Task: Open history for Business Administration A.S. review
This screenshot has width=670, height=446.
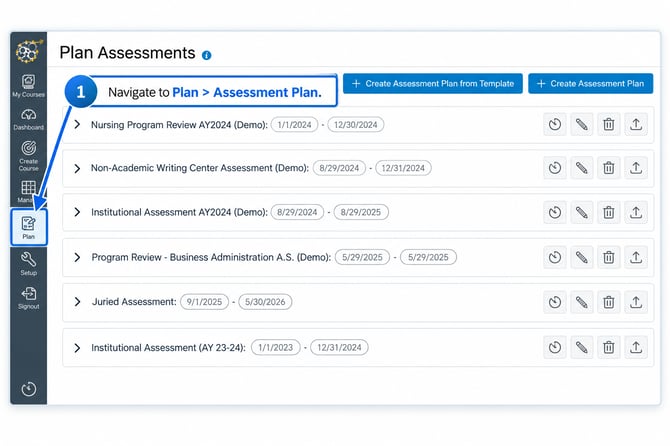Action: (555, 257)
